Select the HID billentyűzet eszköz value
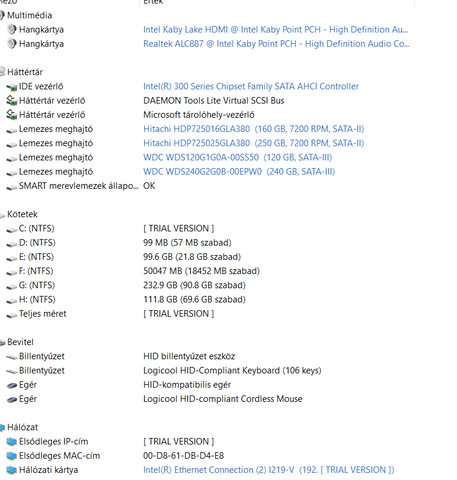This screenshot has height=480, width=457. click(189, 356)
